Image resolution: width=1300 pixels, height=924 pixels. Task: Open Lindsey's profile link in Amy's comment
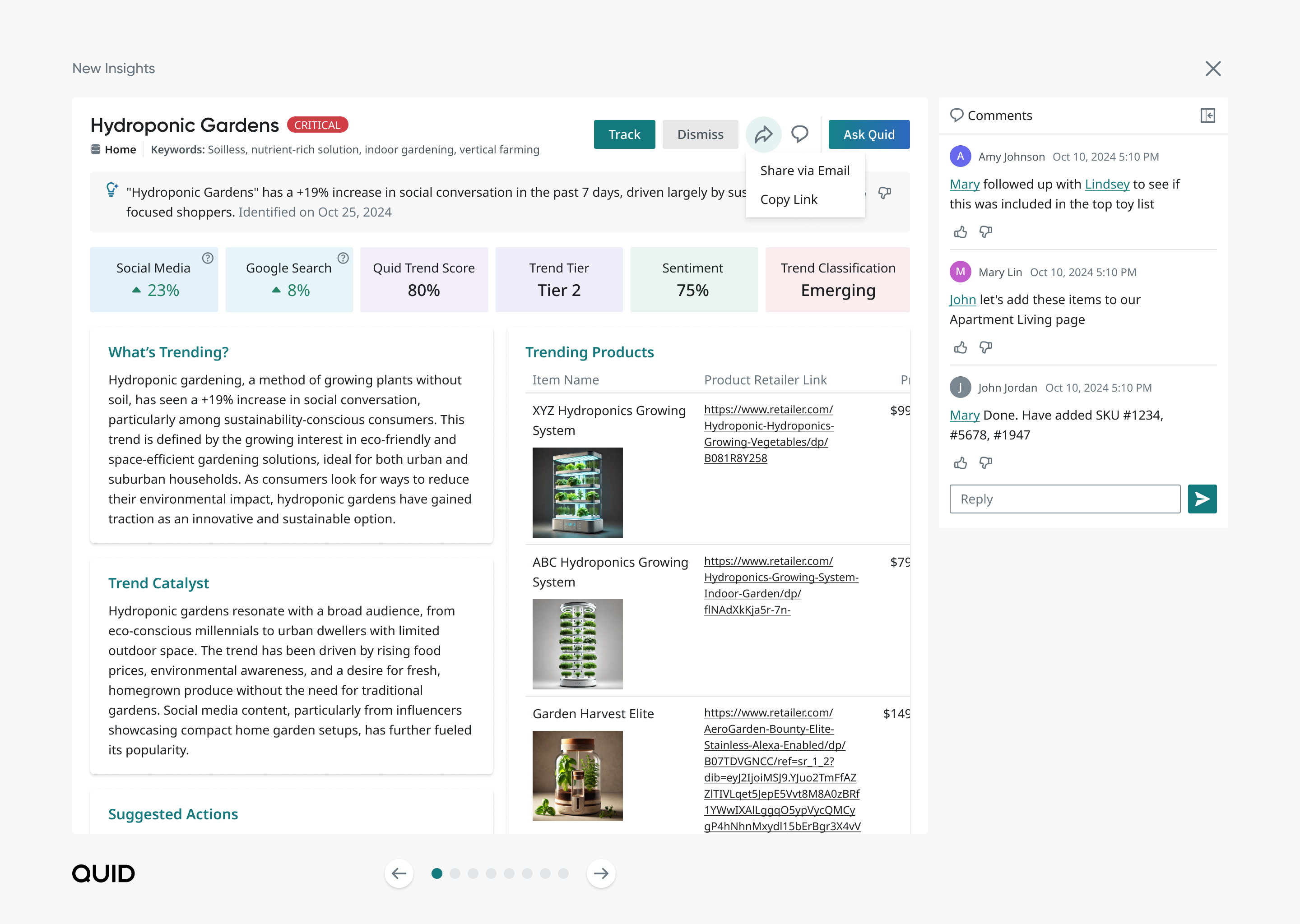(1106, 184)
